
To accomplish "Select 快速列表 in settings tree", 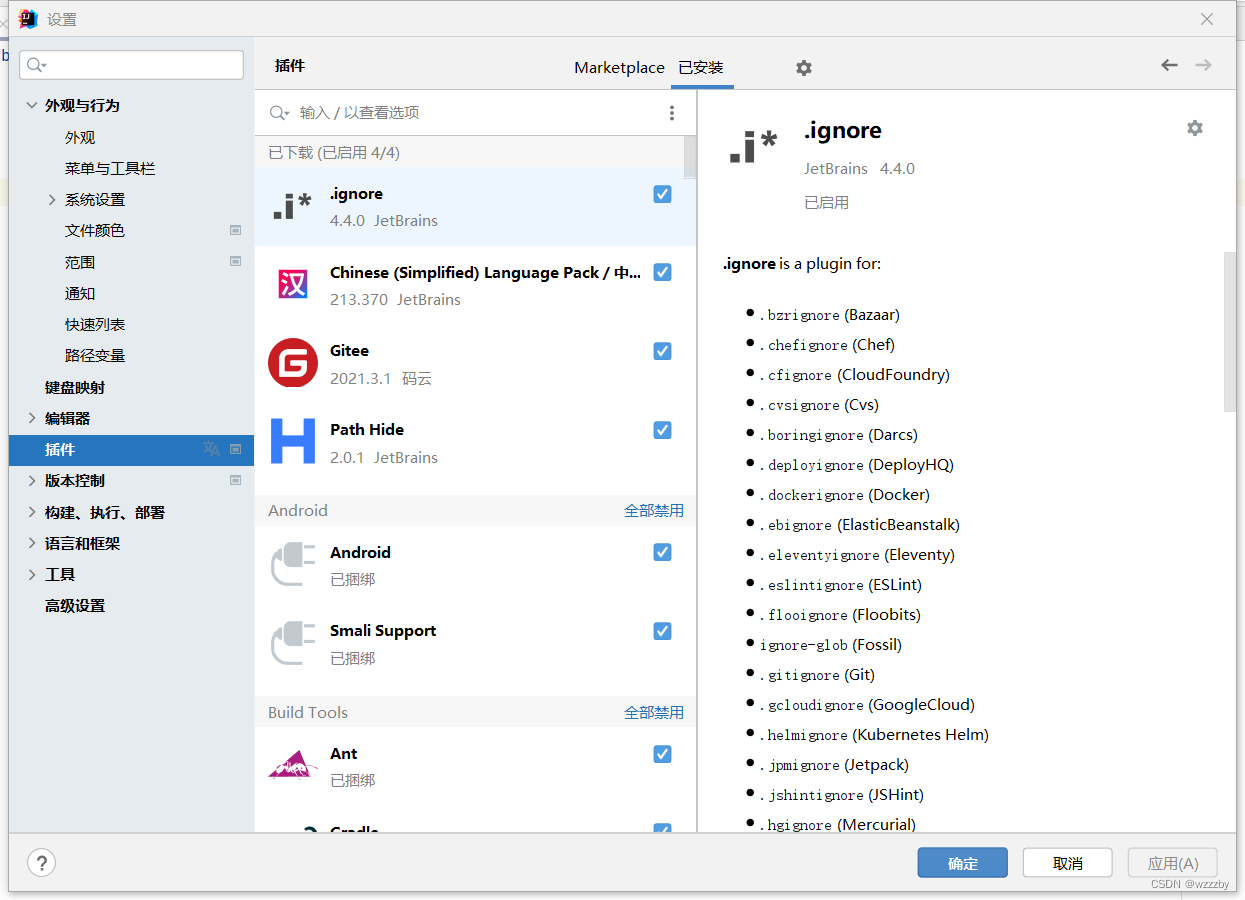I will click(x=95, y=325).
